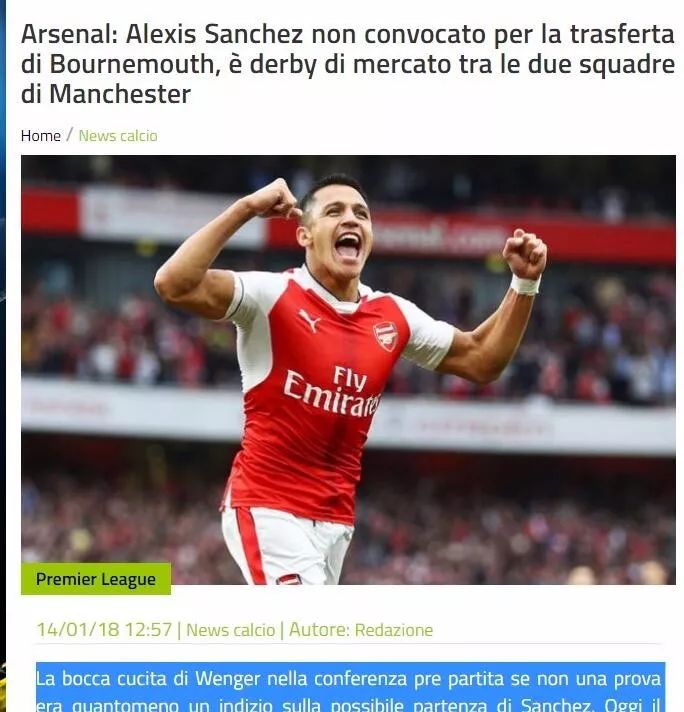Select the green Premier League category tag

coord(96,579)
